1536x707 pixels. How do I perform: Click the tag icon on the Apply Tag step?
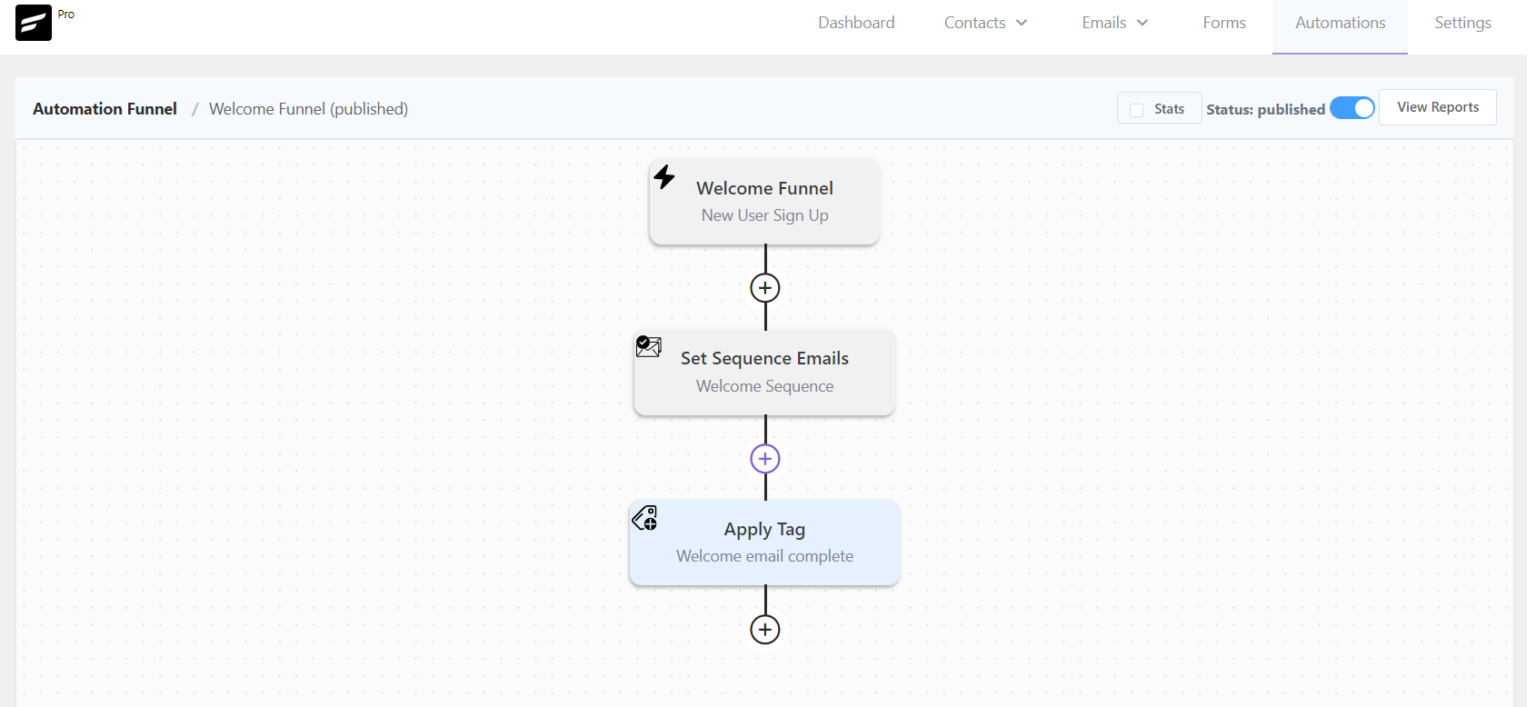pos(644,519)
